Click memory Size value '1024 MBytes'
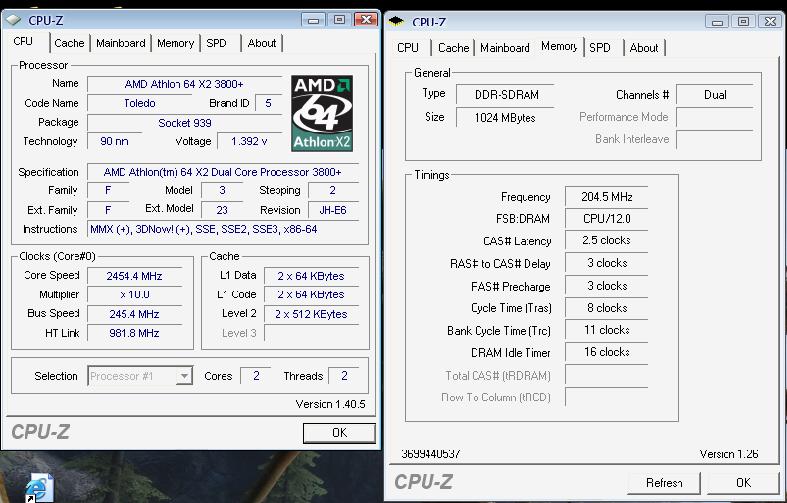Screen dimensions: 787x503 (504, 117)
